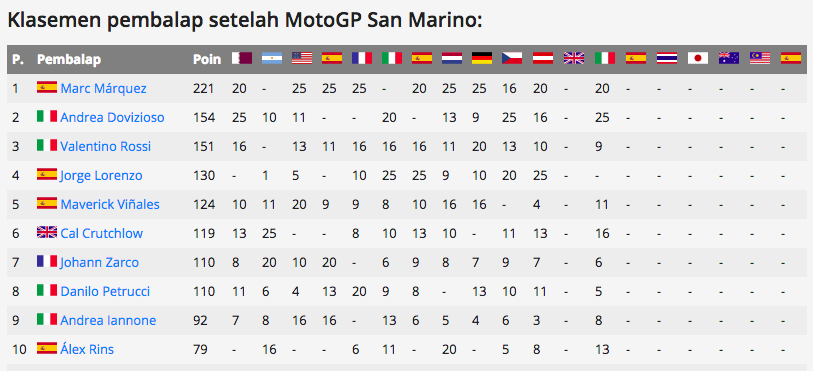The width and height of the screenshot is (813, 371).
Task: Open Cal Crutchlow rider link
Action: coord(102,234)
